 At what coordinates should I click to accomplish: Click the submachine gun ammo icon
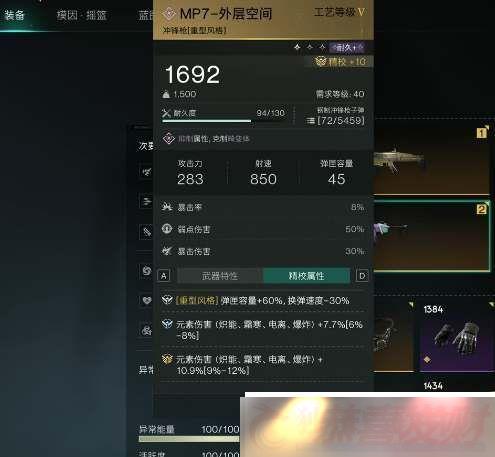pyautogui.click(x=310, y=121)
